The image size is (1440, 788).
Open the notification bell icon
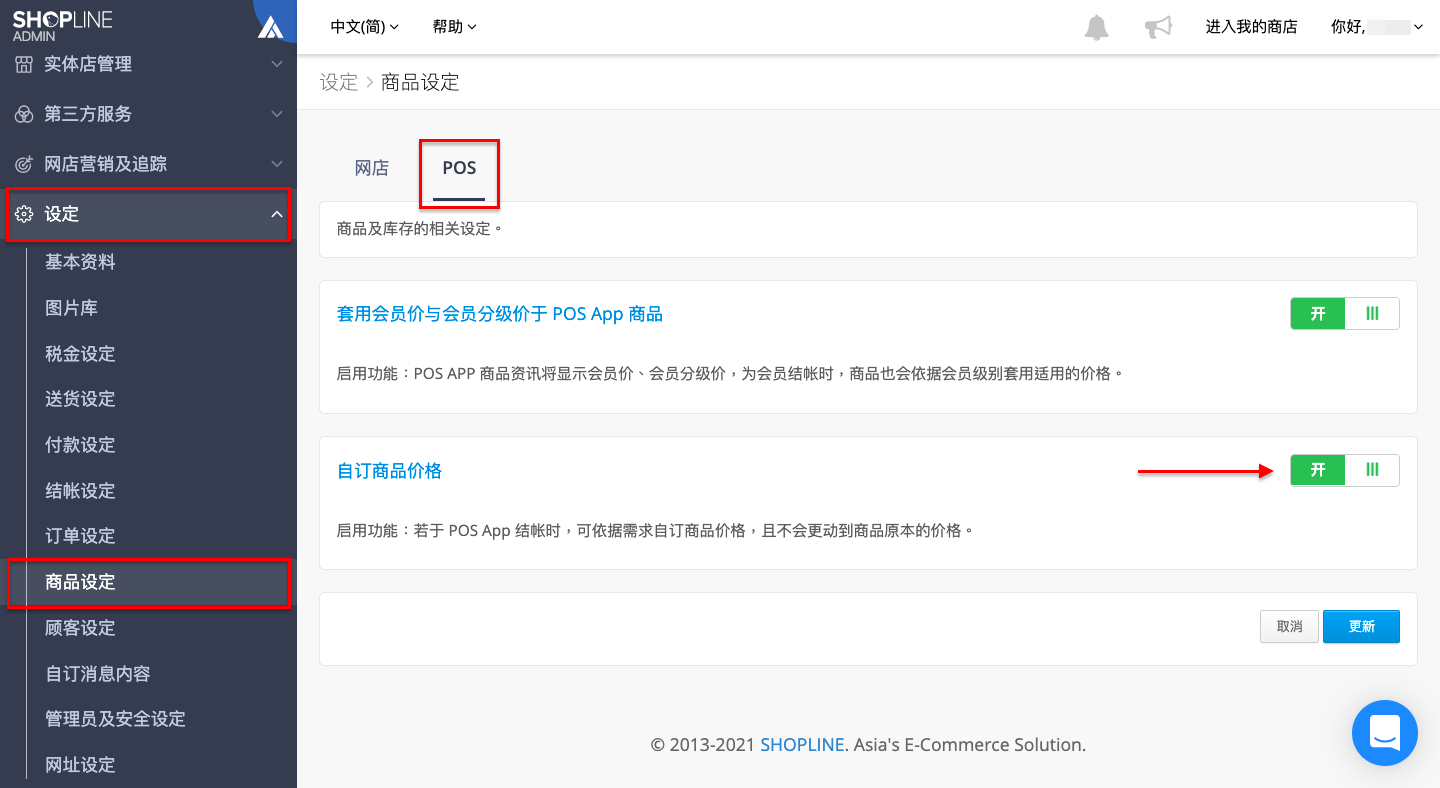(x=1097, y=28)
